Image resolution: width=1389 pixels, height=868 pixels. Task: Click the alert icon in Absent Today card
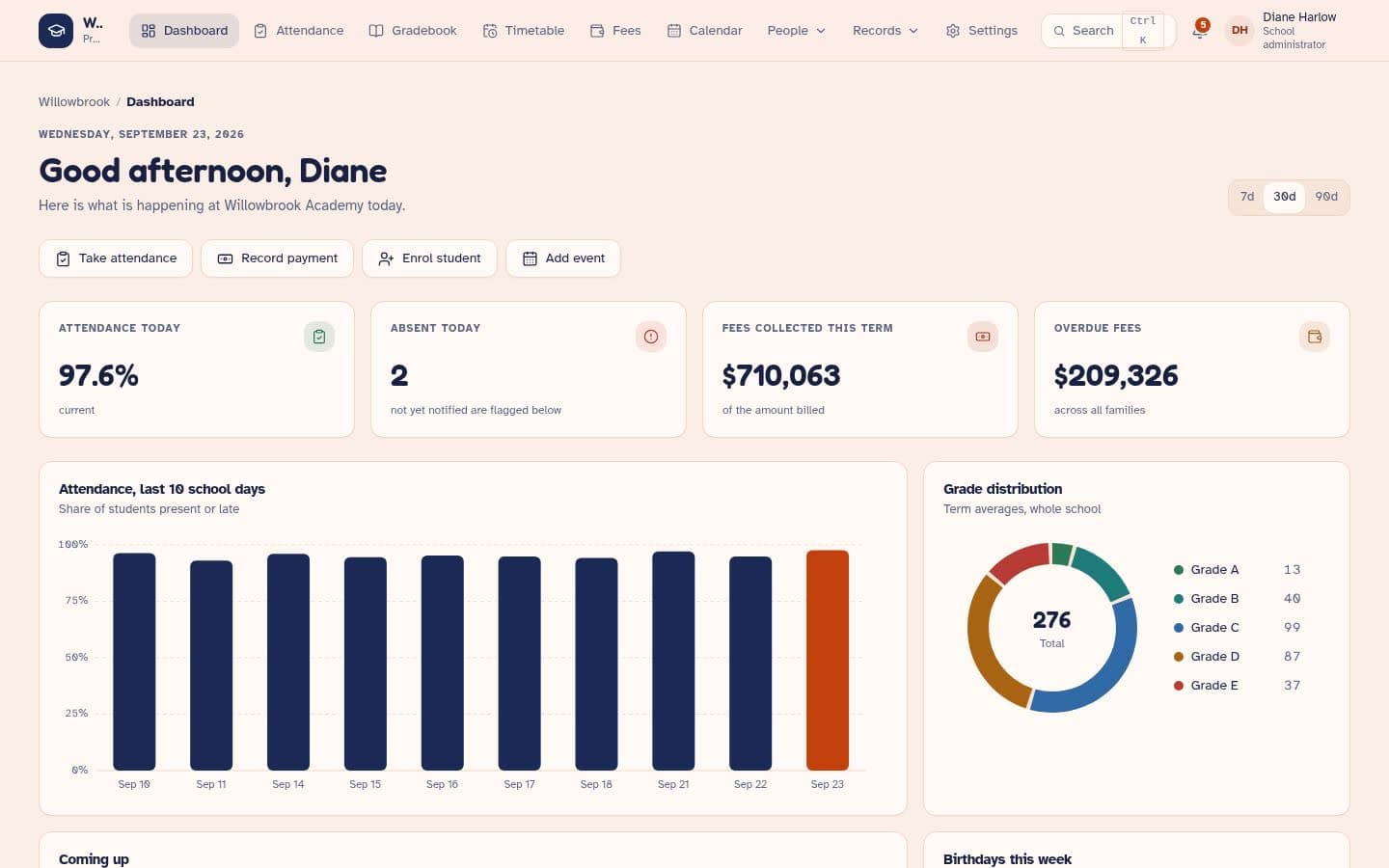(651, 337)
